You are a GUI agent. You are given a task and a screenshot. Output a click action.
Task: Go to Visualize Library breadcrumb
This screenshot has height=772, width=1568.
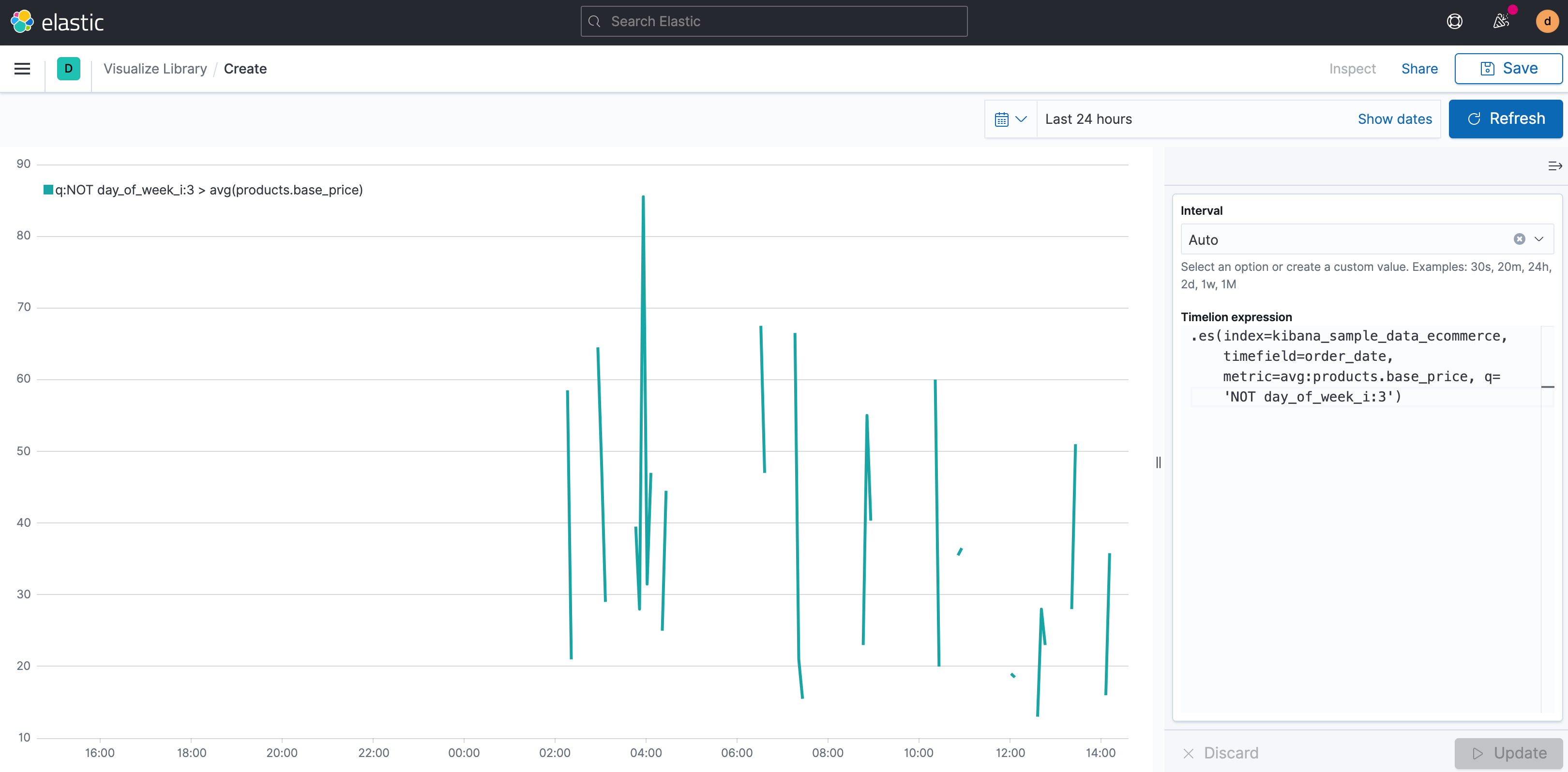pyautogui.click(x=154, y=69)
